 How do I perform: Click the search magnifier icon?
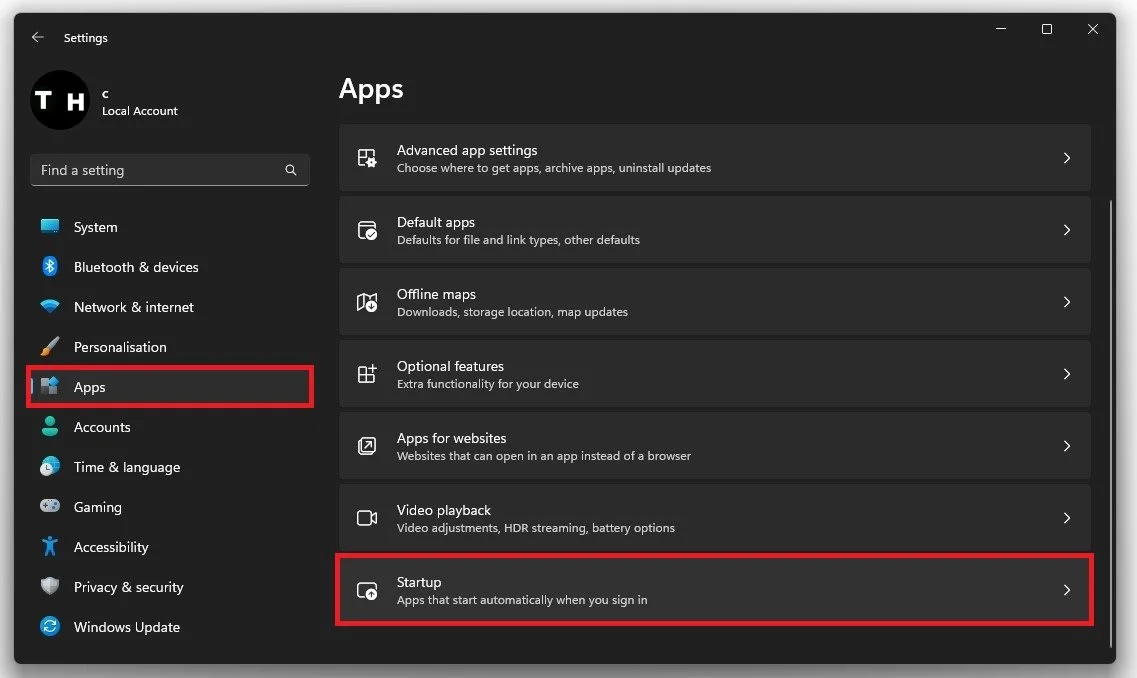click(291, 170)
